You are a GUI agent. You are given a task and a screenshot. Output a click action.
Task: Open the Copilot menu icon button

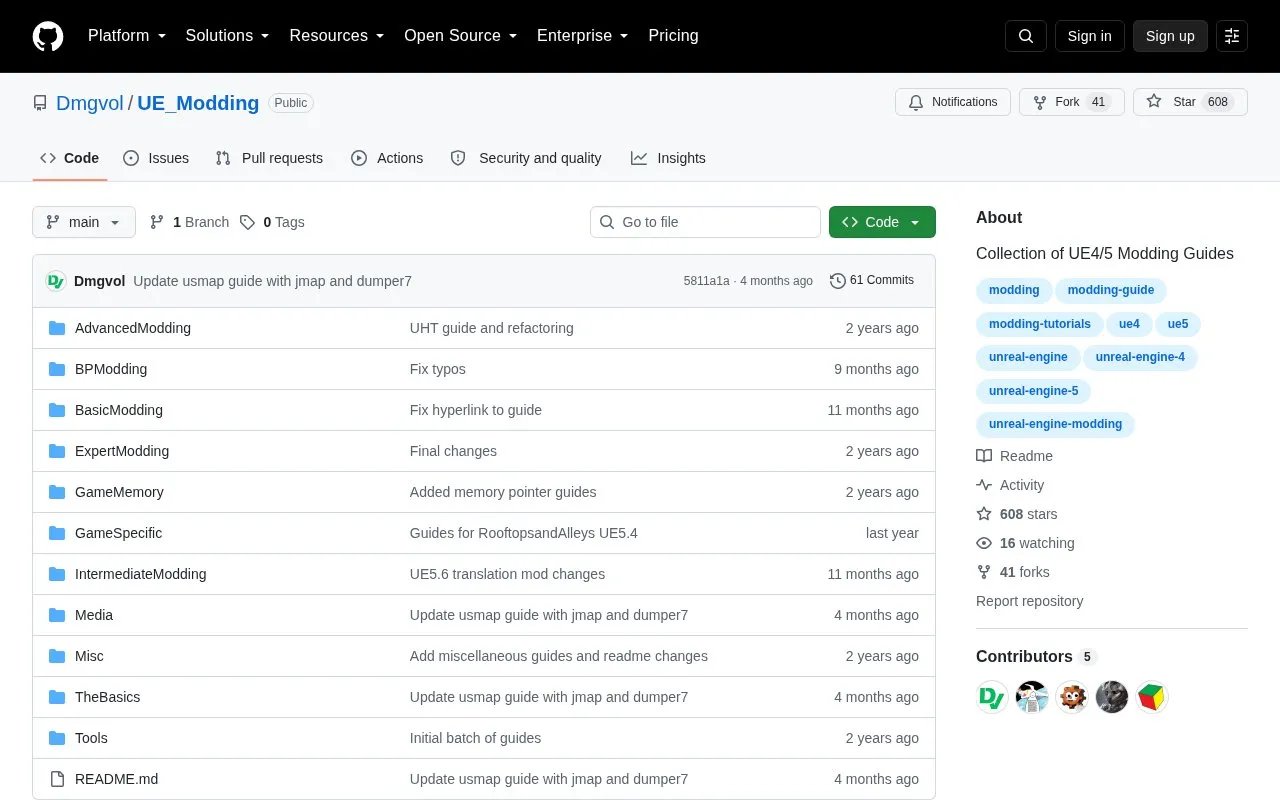(x=1232, y=36)
